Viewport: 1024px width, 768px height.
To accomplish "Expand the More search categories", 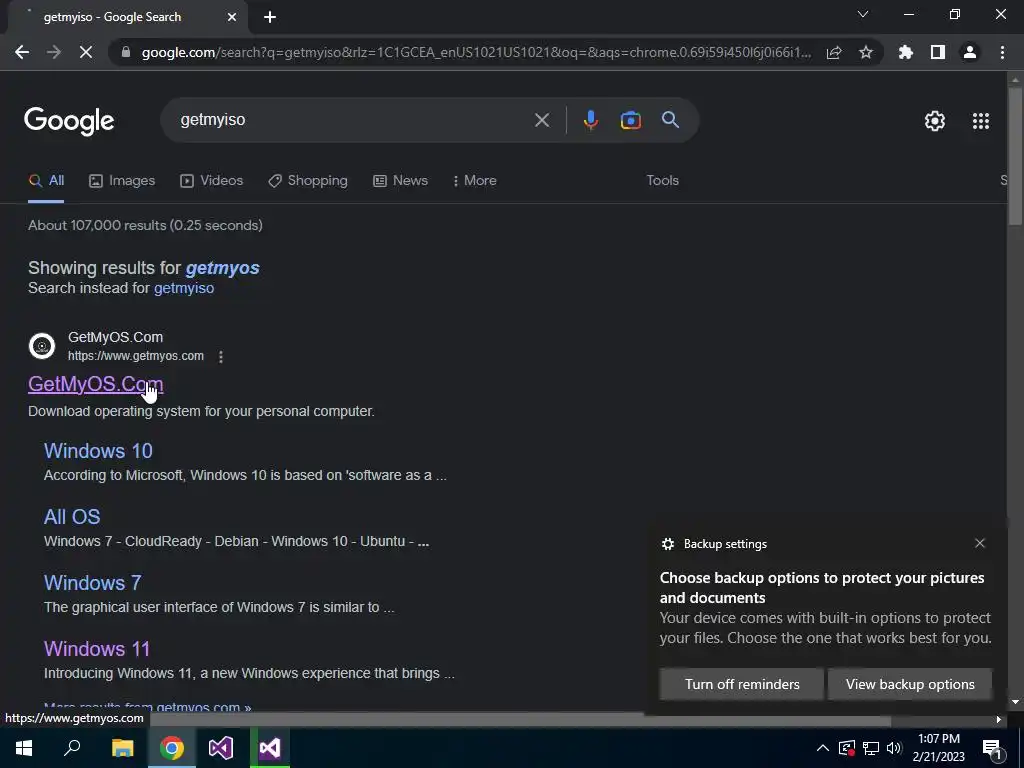I will pyautogui.click(x=475, y=181).
